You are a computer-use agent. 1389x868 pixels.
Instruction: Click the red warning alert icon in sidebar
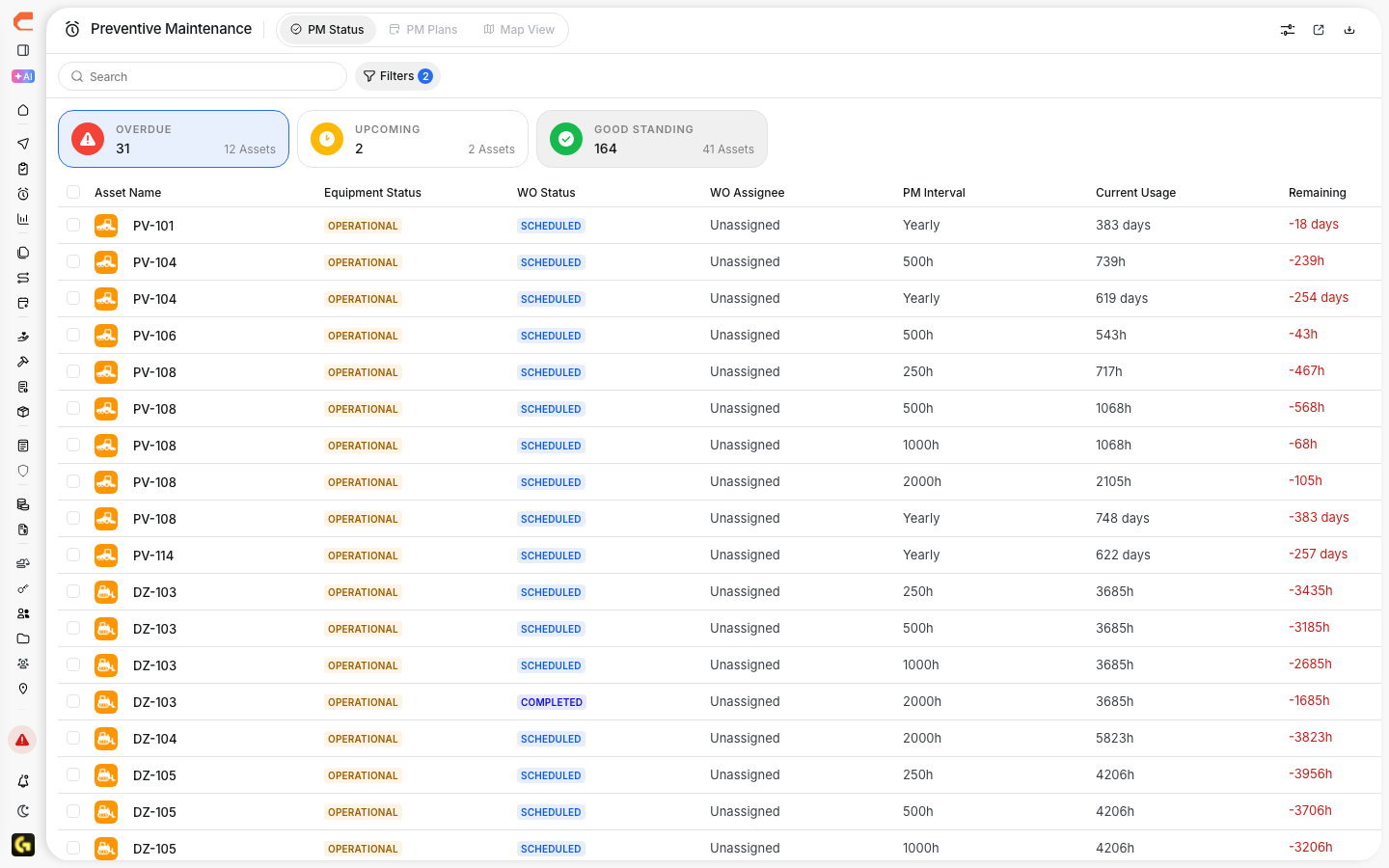(x=22, y=740)
